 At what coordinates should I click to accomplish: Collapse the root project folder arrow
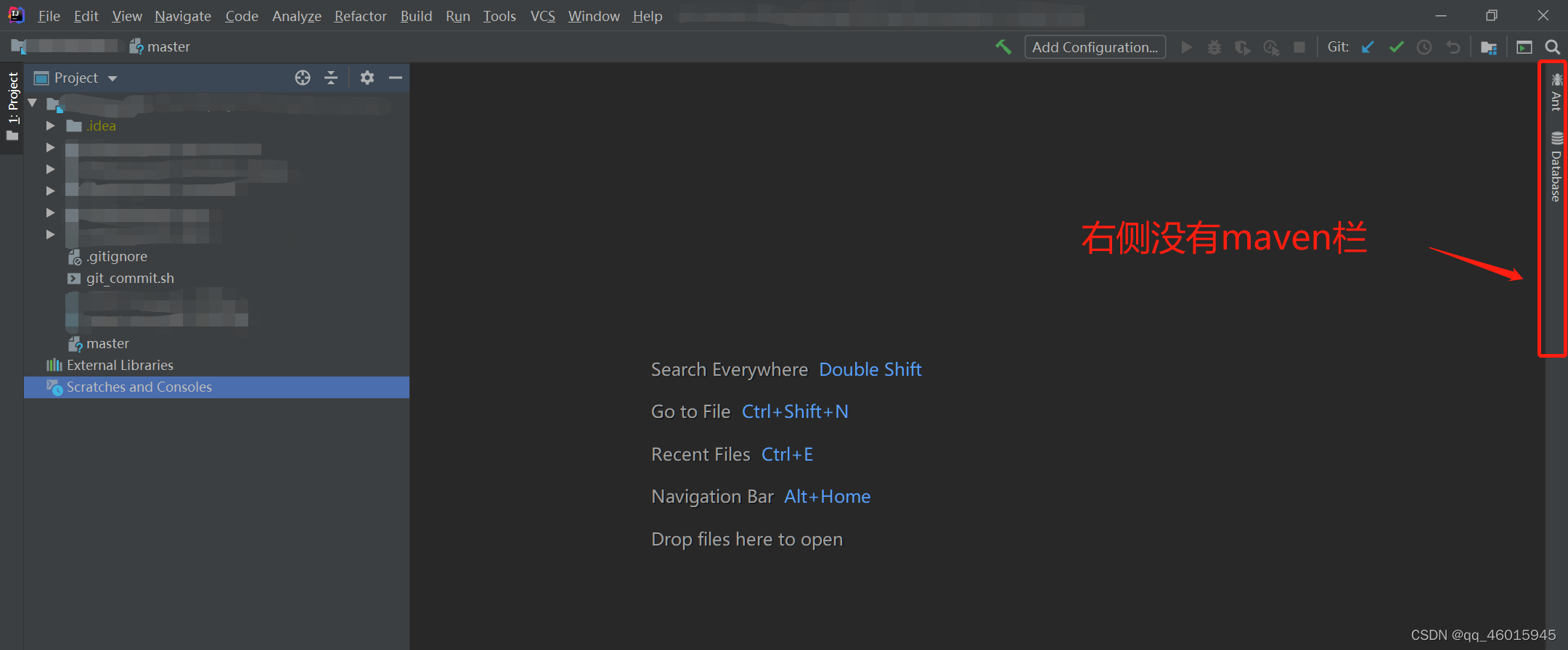(x=33, y=104)
